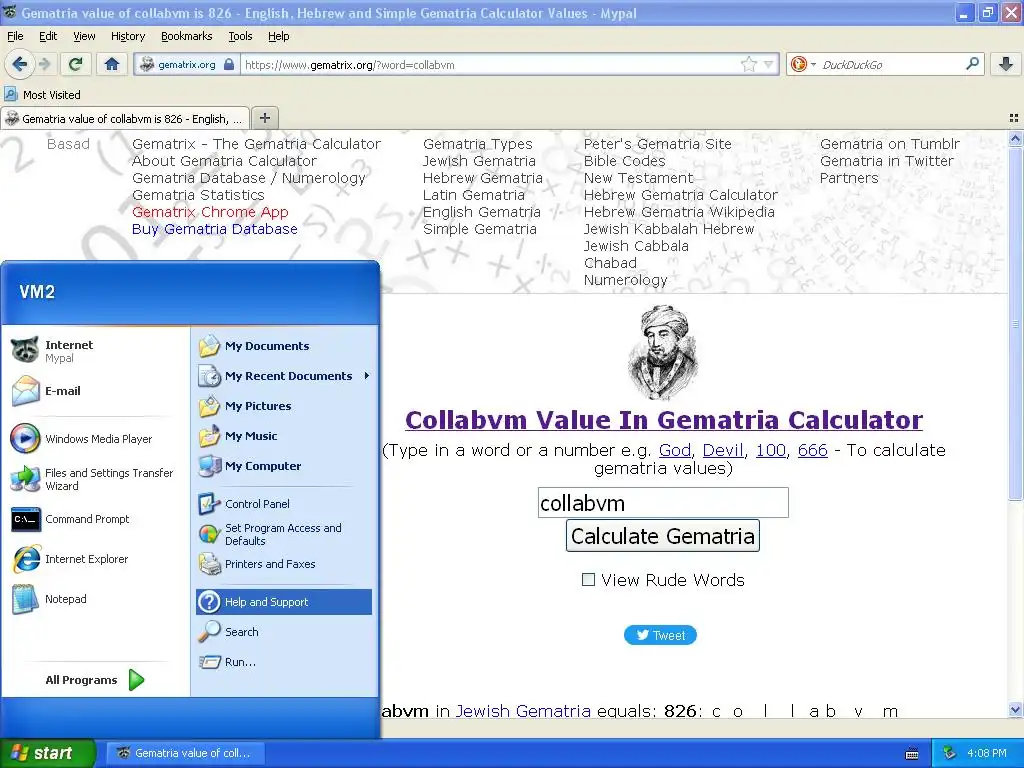Click the Gematria taskbar window button
Screen dimensions: 1024x768
(185, 753)
